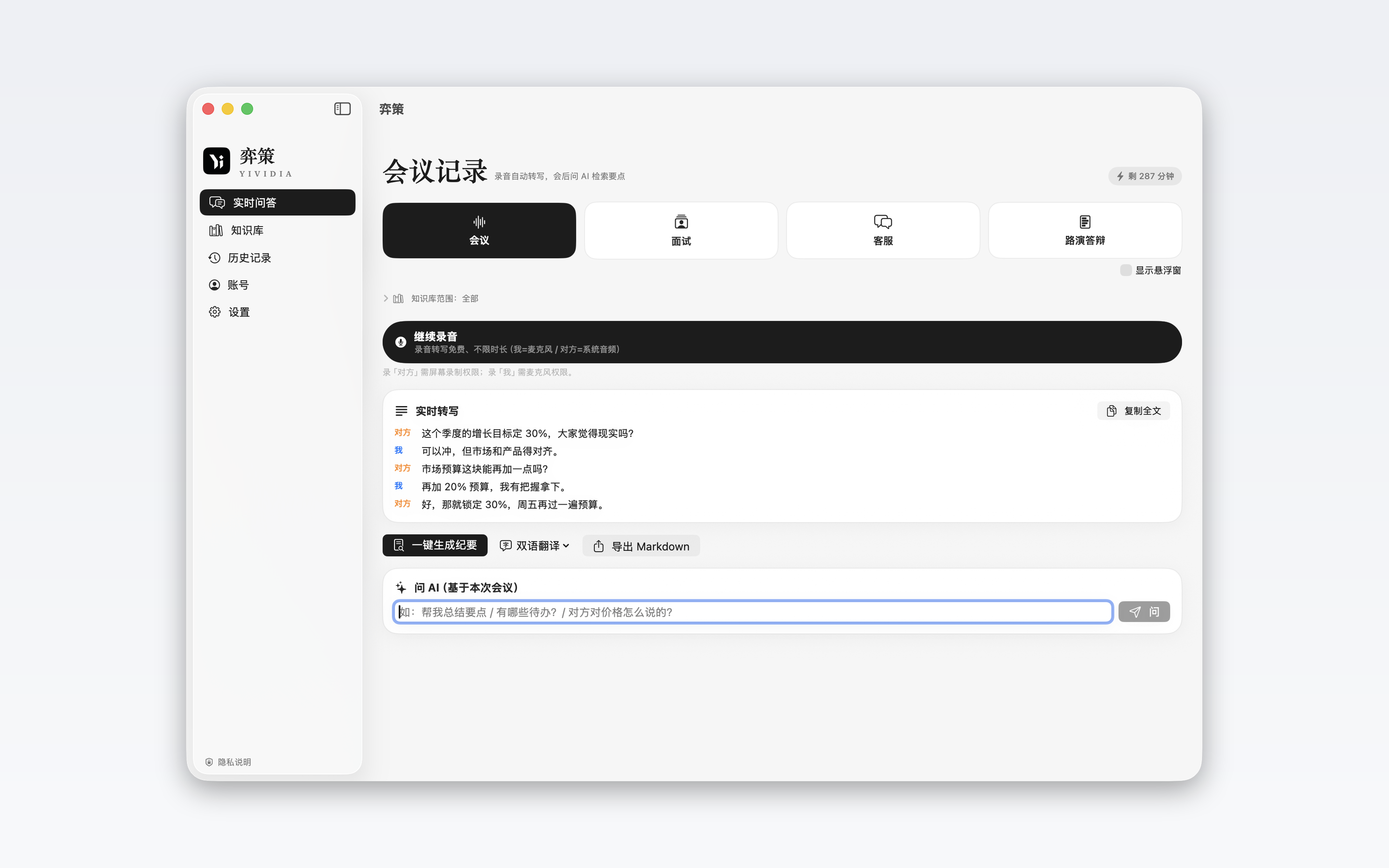This screenshot has height=868, width=1389.
Task: Click the green fullscreen window button
Action: click(x=247, y=108)
